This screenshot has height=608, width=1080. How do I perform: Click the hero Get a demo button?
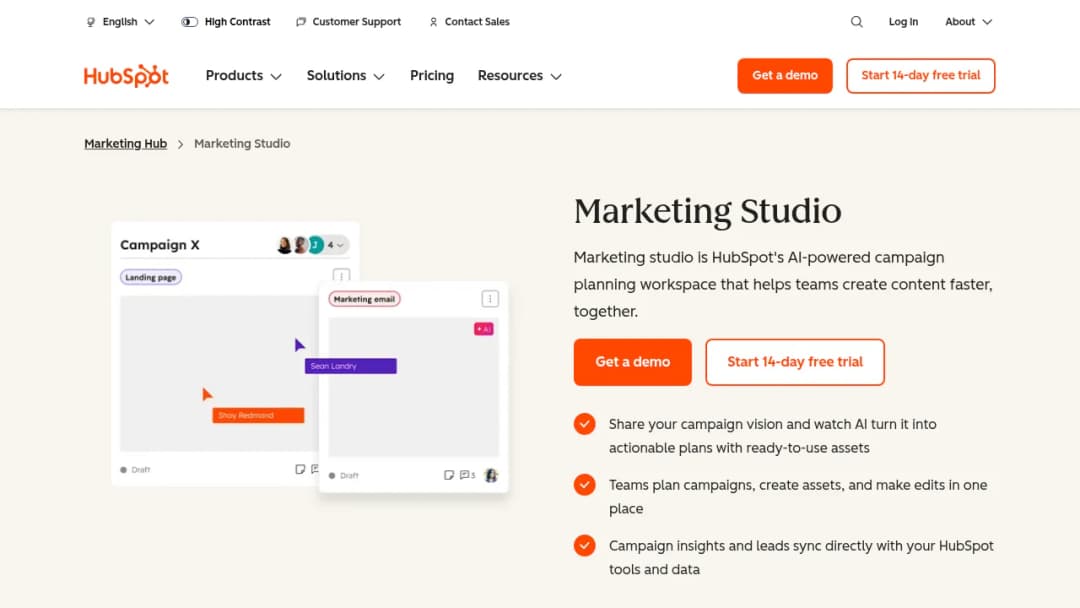632,362
